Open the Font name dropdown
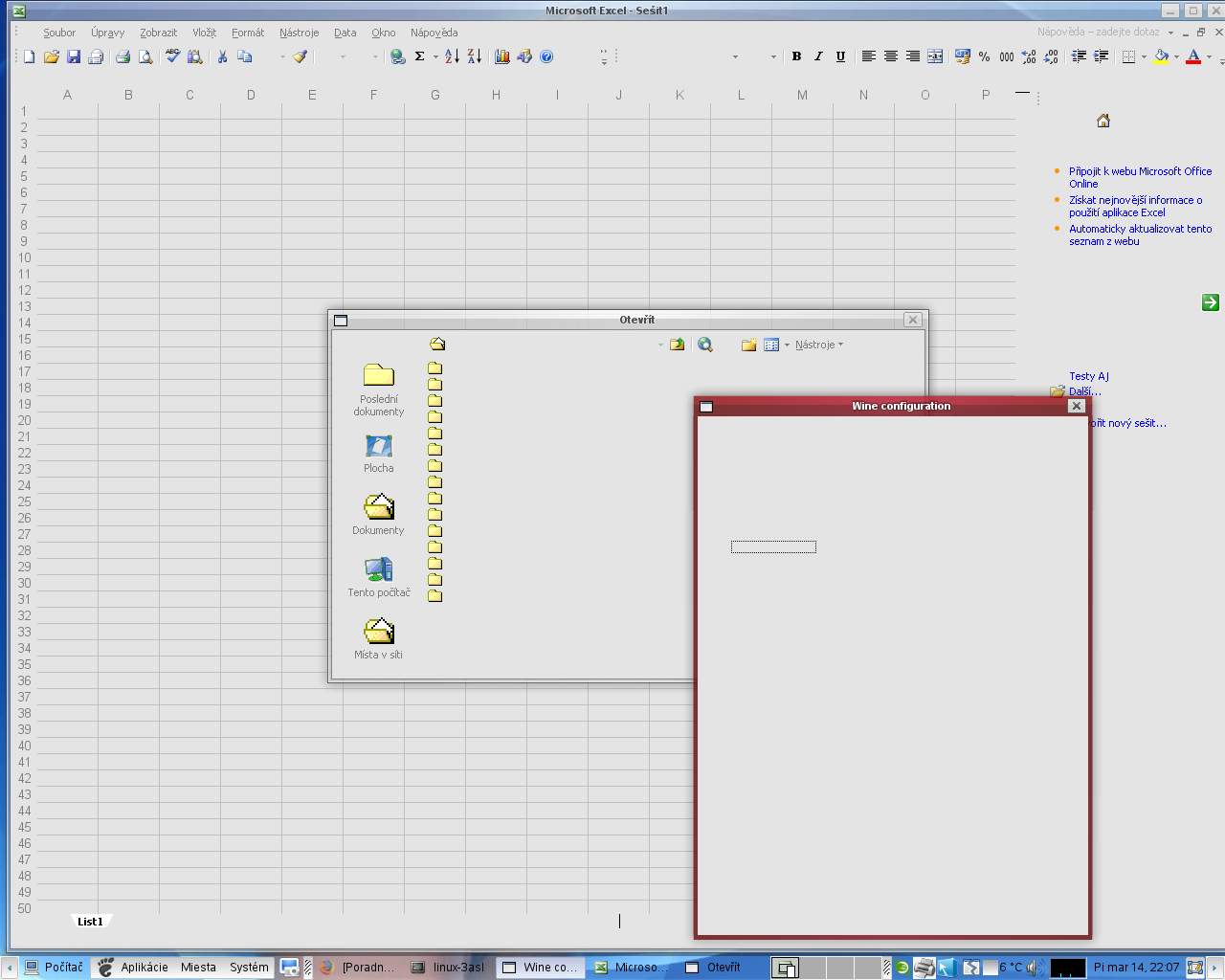This screenshot has height=980, width=1225. click(x=735, y=56)
